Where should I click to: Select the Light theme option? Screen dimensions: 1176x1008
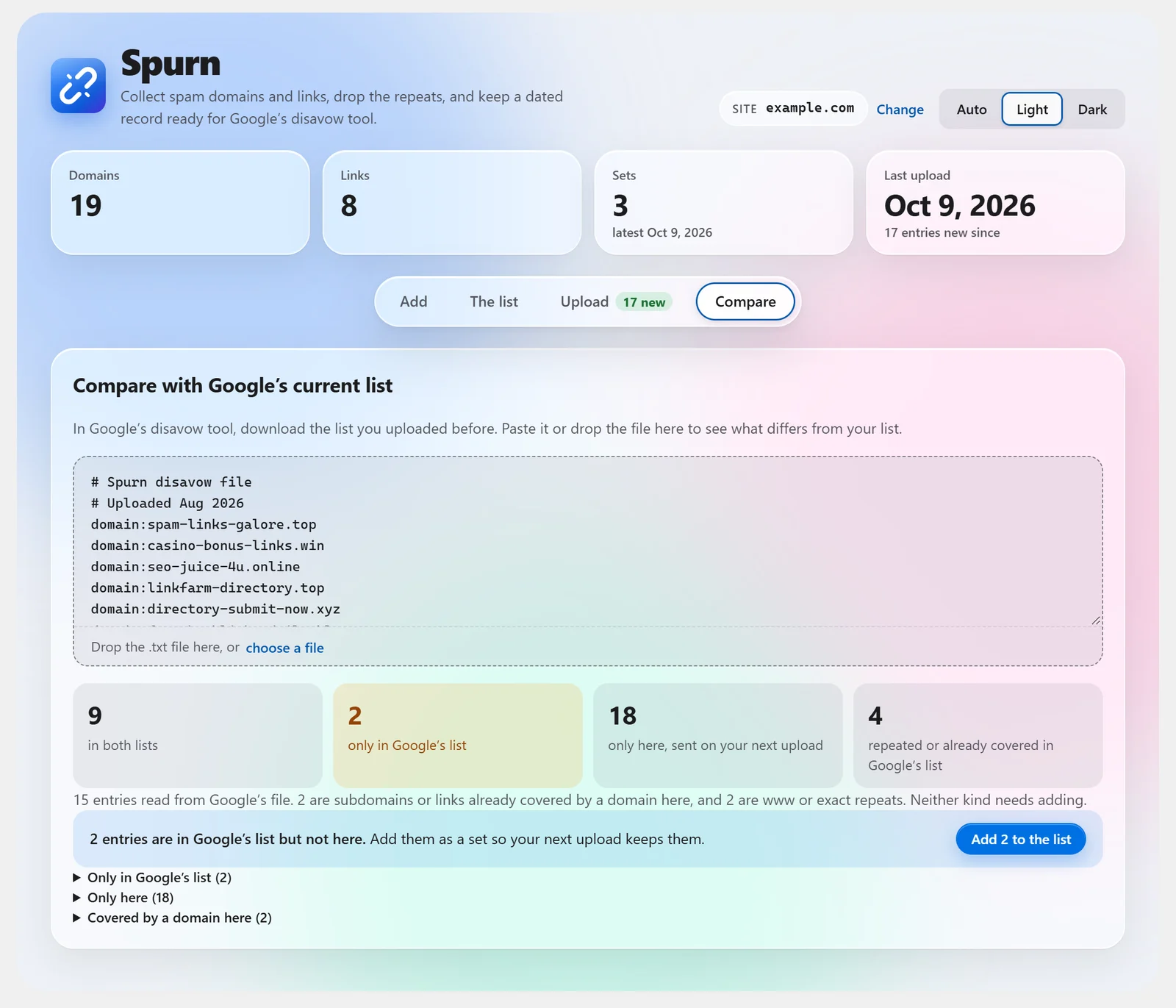tap(1032, 110)
